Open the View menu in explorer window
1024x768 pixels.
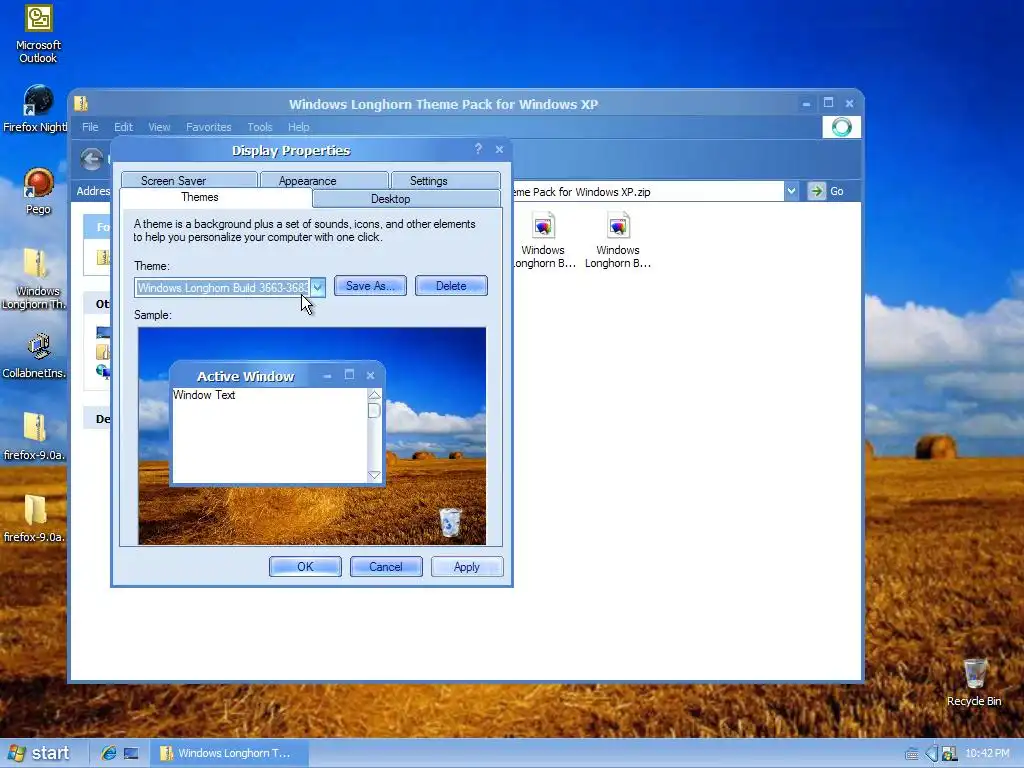click(159, 127)
